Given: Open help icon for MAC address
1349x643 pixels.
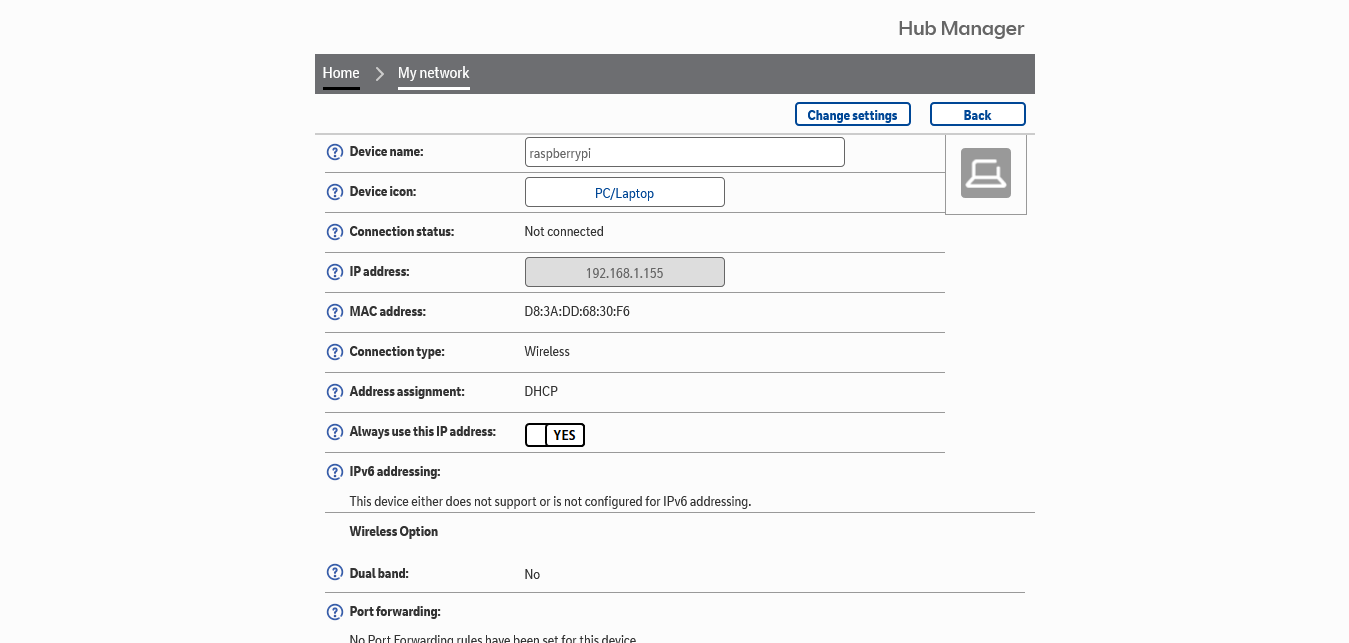Looking at the screenshot, I should (x=335, y=312).
